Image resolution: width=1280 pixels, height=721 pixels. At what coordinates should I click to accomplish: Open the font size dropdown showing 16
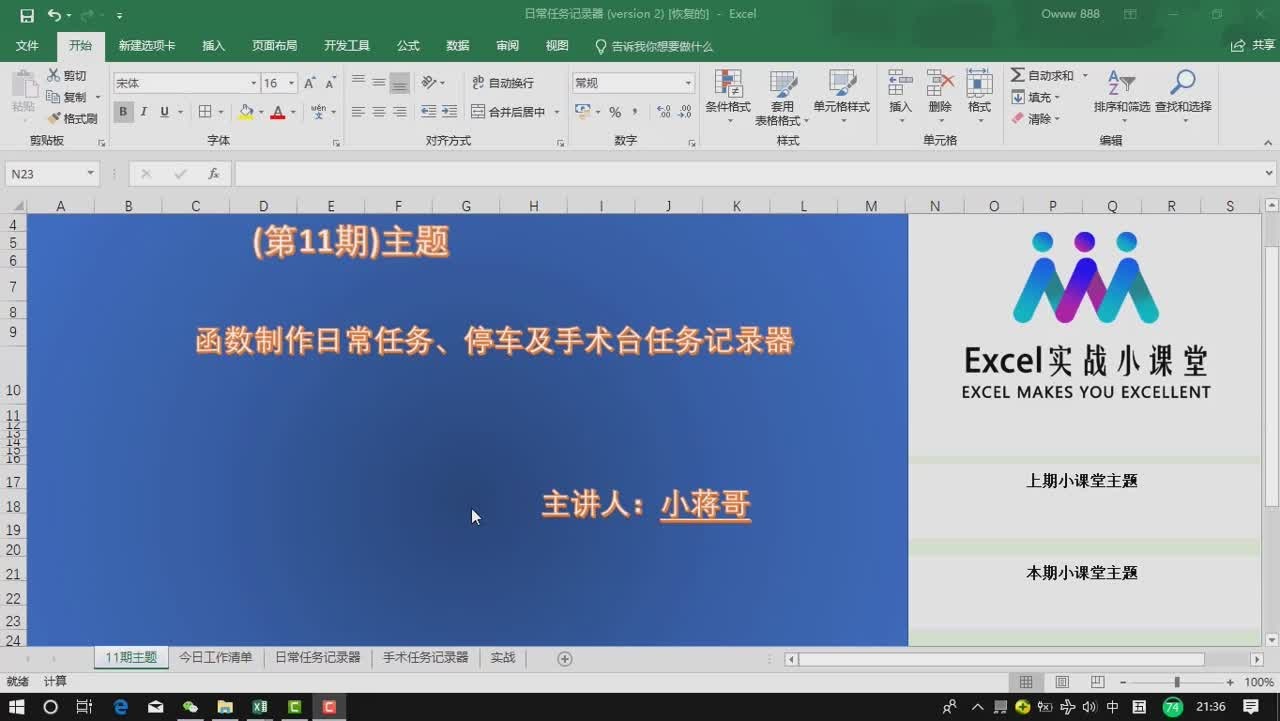pyautogui.click(x=291, y=83)
